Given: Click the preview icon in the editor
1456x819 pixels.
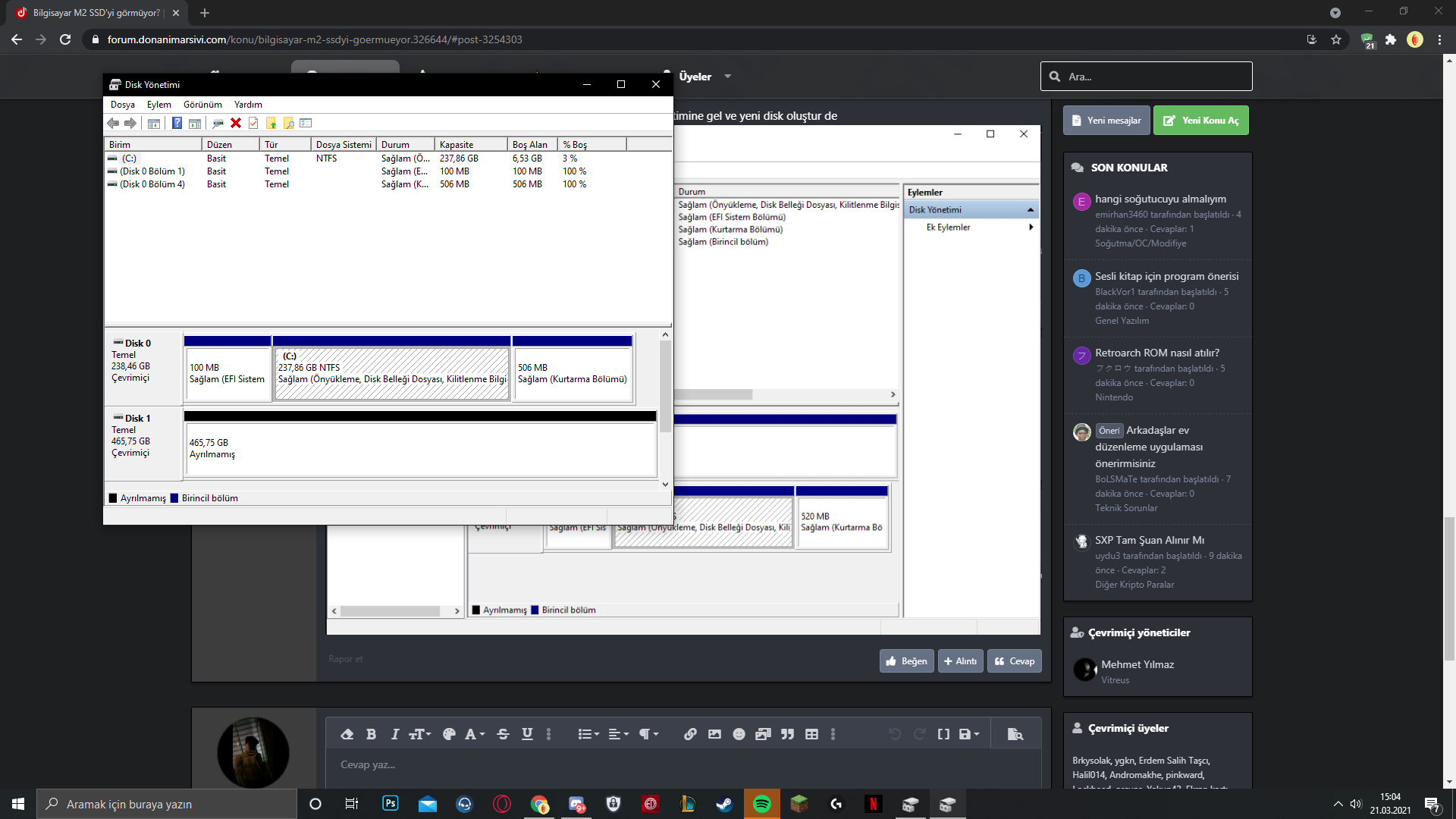Looking at the screenshot, I should [x=1015, y=734].
